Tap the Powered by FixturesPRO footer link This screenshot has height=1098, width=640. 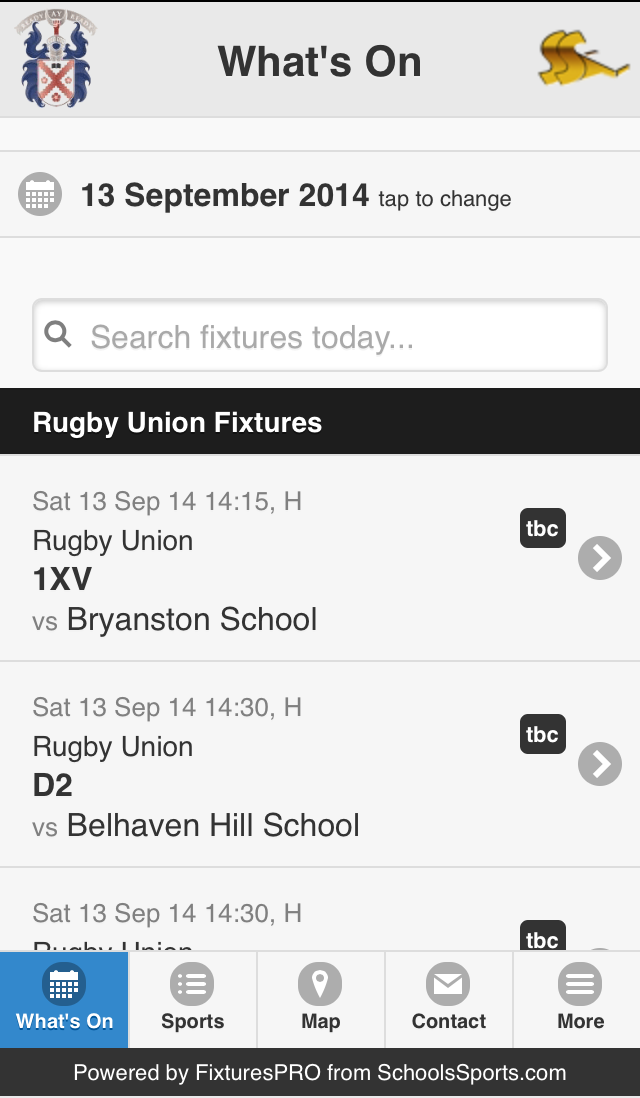(x=320, y=1074)
